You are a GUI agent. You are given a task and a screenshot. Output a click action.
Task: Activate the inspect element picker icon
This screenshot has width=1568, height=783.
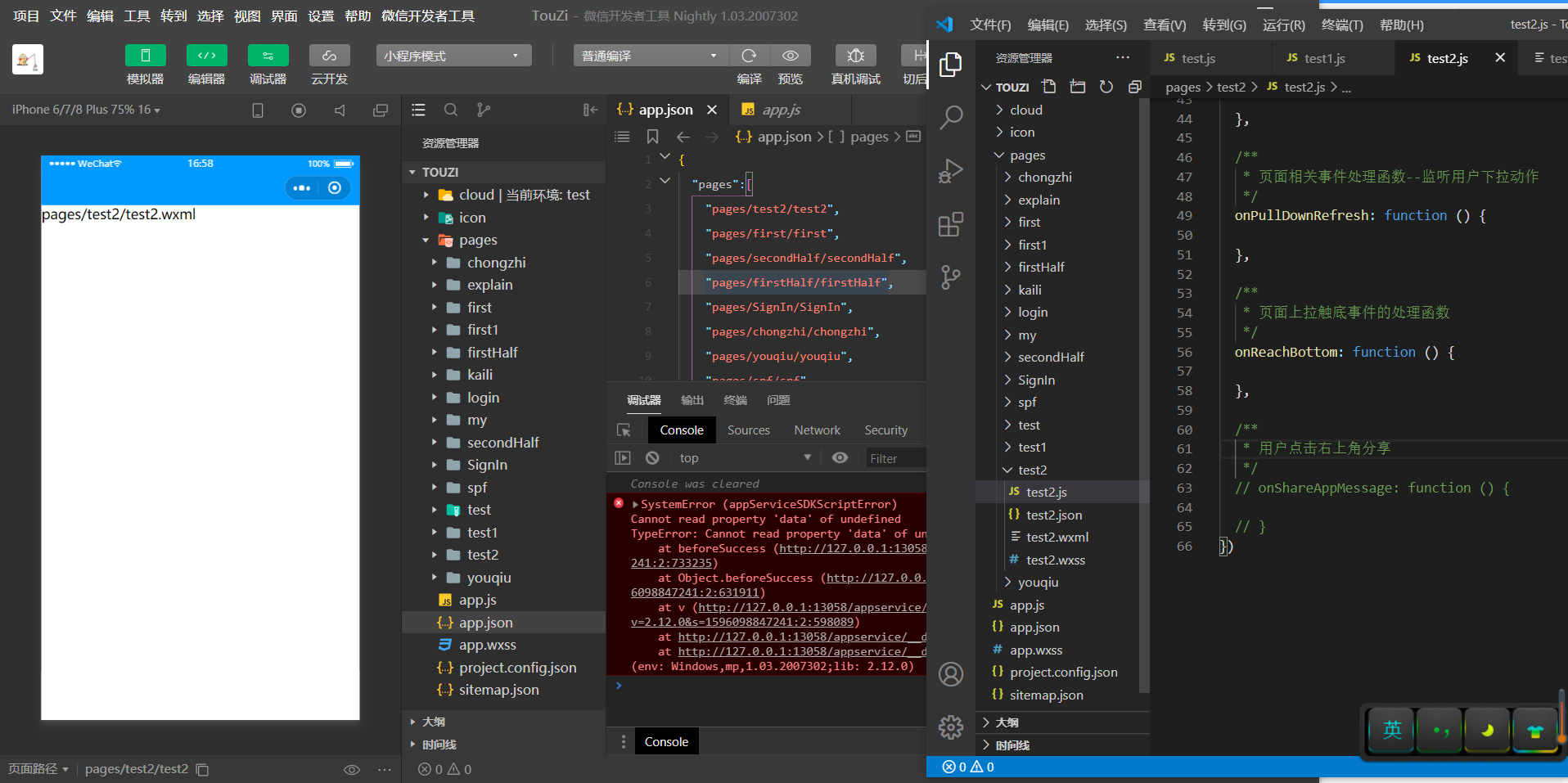pos(624,430)
